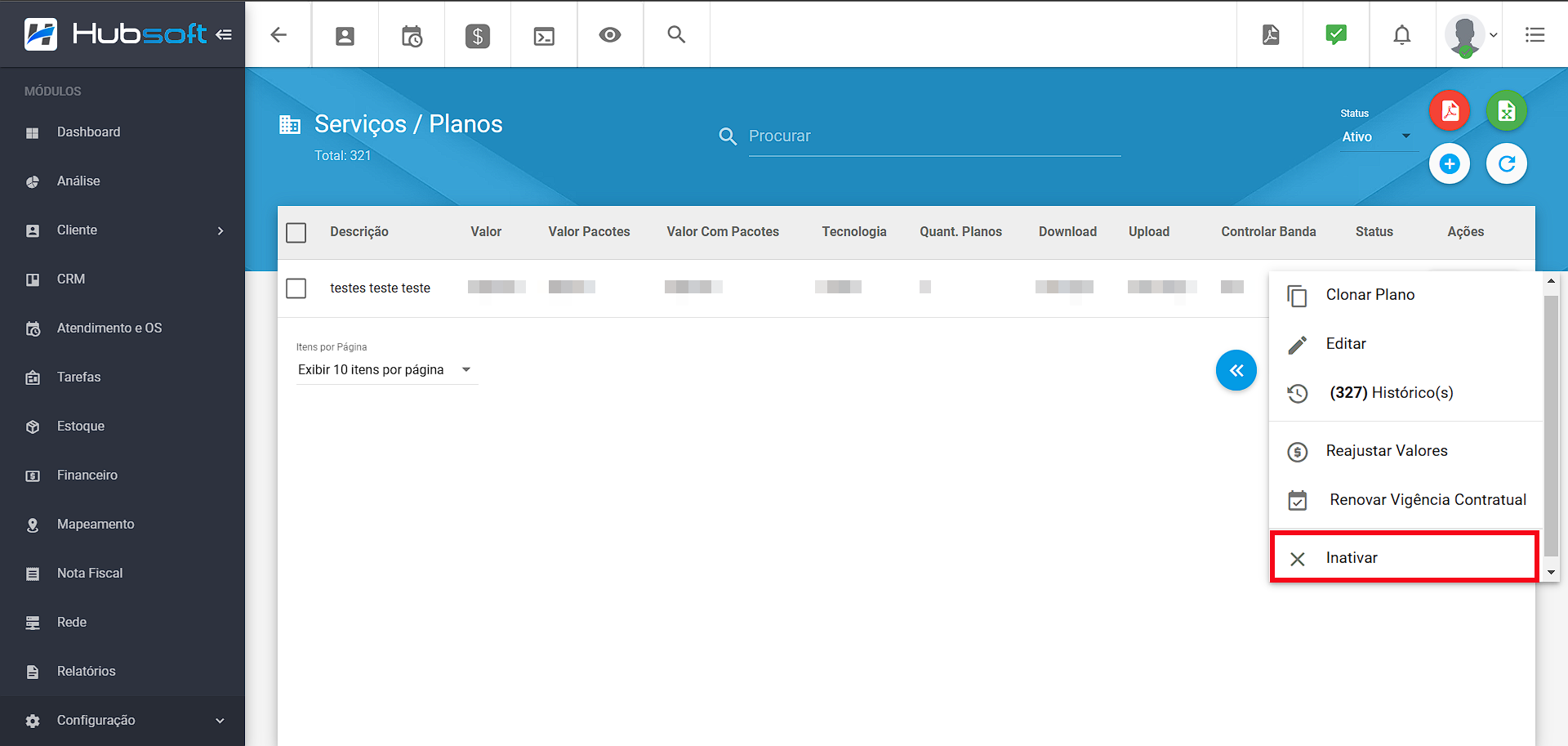Open the PDF document icon in the top bar
This screenshot has width=1568, height=746.
[1271, 34]
